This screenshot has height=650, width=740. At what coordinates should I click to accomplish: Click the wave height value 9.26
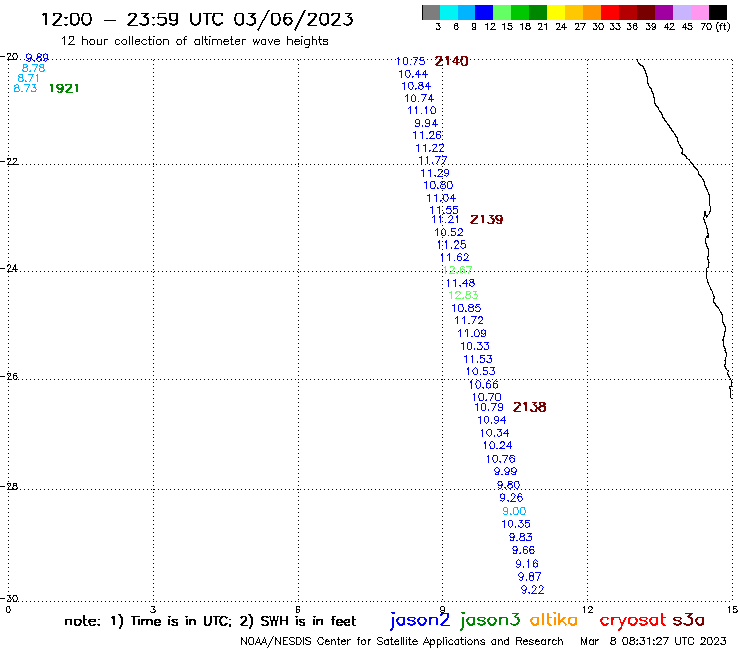(x=511, y=498)
